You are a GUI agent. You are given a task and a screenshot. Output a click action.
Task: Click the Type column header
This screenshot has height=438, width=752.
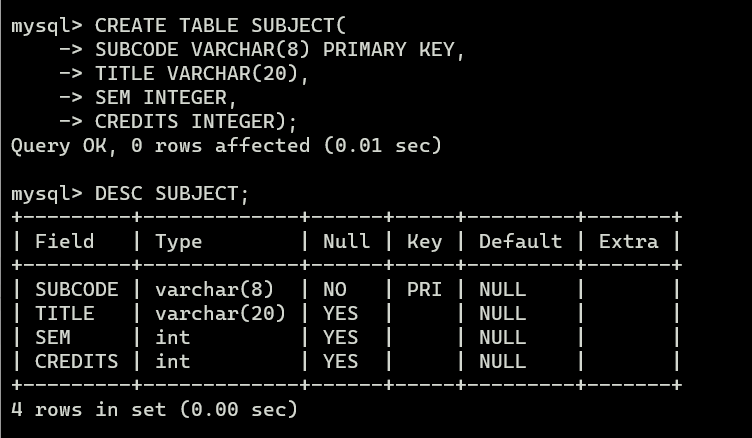[178, 242]
